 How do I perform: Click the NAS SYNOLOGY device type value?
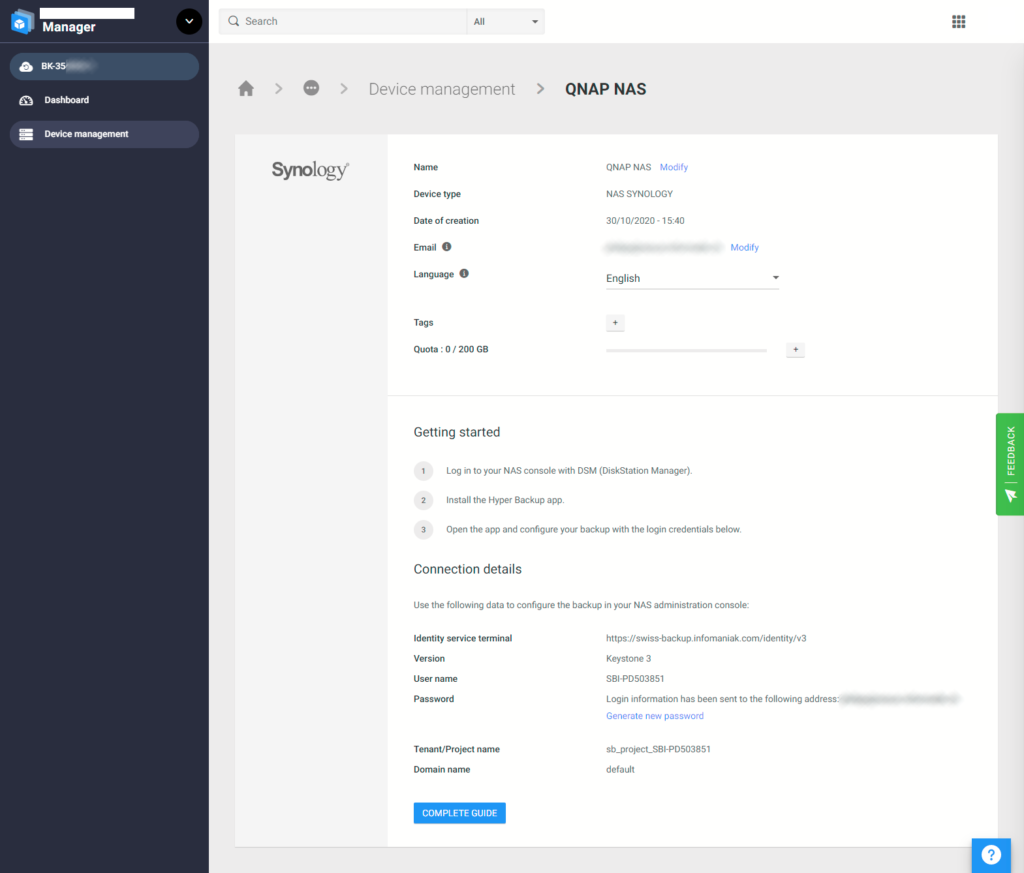[639, 194]
